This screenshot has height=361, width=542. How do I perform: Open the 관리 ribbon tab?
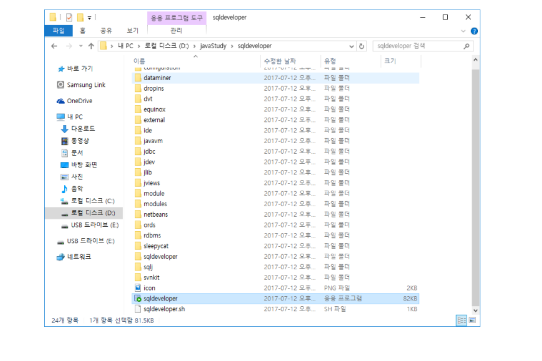[x=176, y=31]
